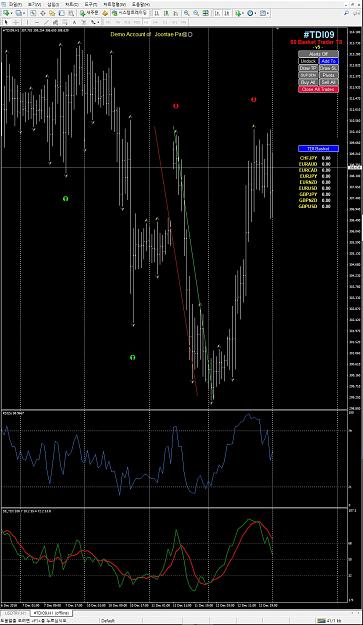
Task: Click the blue TDI Basket button
Action: click(x=318, y=149)
